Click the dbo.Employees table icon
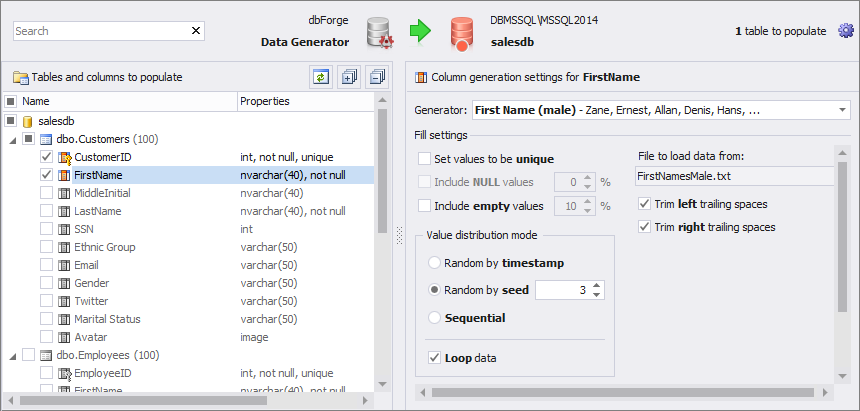Image resolution: width=860 pixels, height=411 pixels. pos(47,356)
